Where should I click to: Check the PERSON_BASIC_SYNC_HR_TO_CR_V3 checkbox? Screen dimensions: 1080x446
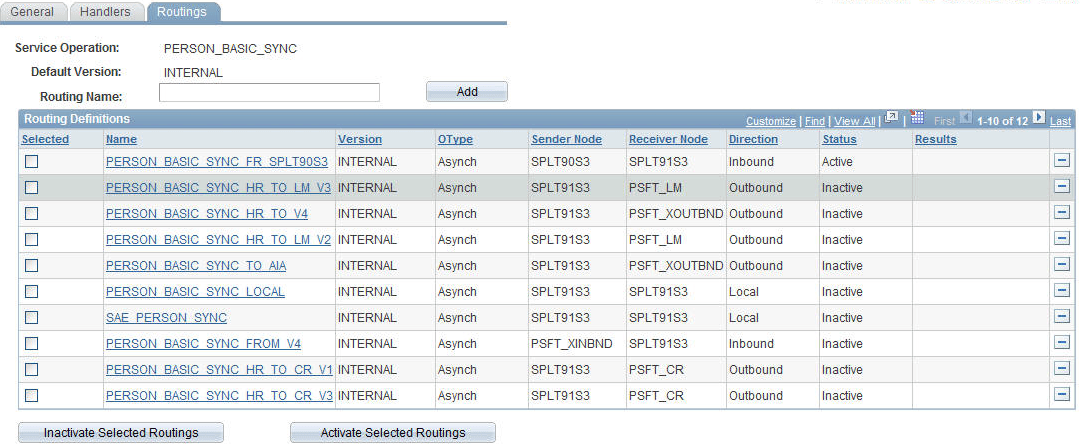[x=32, y=396]
